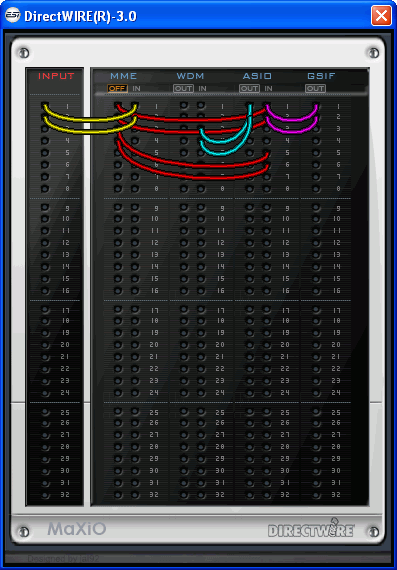Toggle the MME OFF switch

117,88
